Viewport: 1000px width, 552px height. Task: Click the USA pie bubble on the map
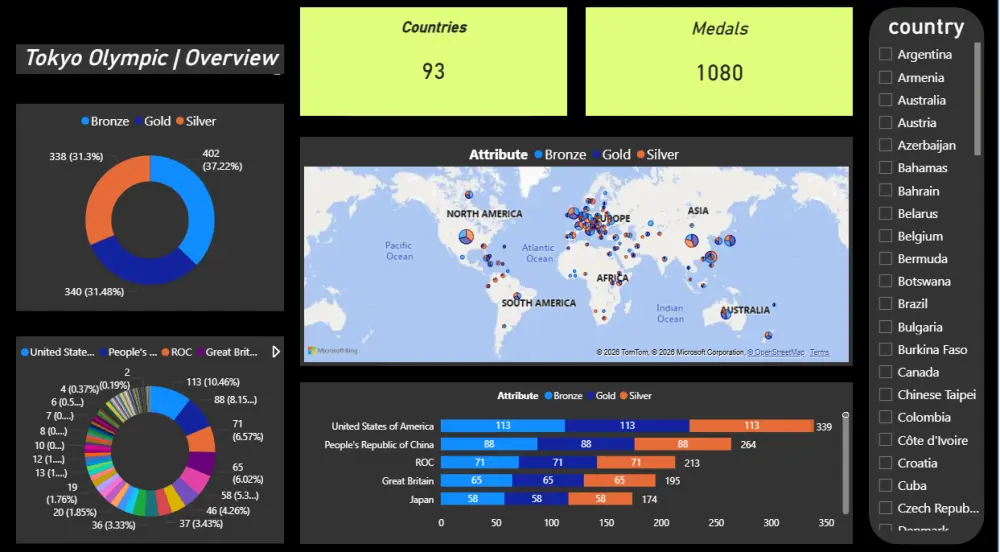466,236
